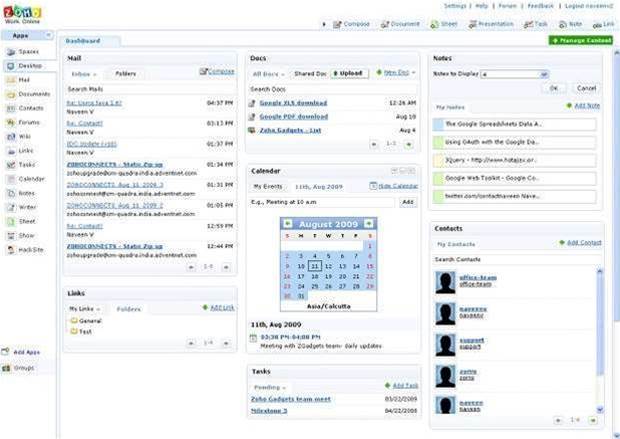Open My Links dropdown
This screenshot has width=620, height=439.
[x=85, y=309]
